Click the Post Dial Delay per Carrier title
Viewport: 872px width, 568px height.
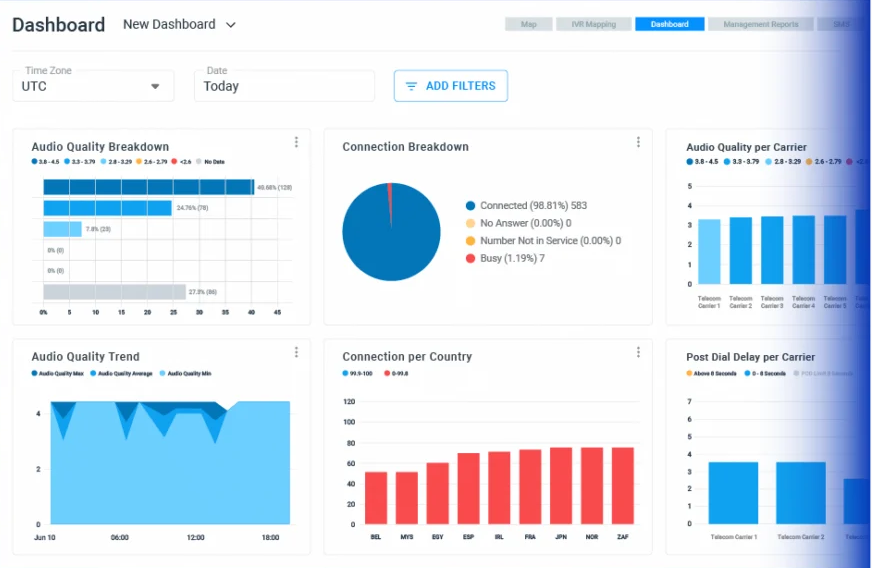click(751, 357)
